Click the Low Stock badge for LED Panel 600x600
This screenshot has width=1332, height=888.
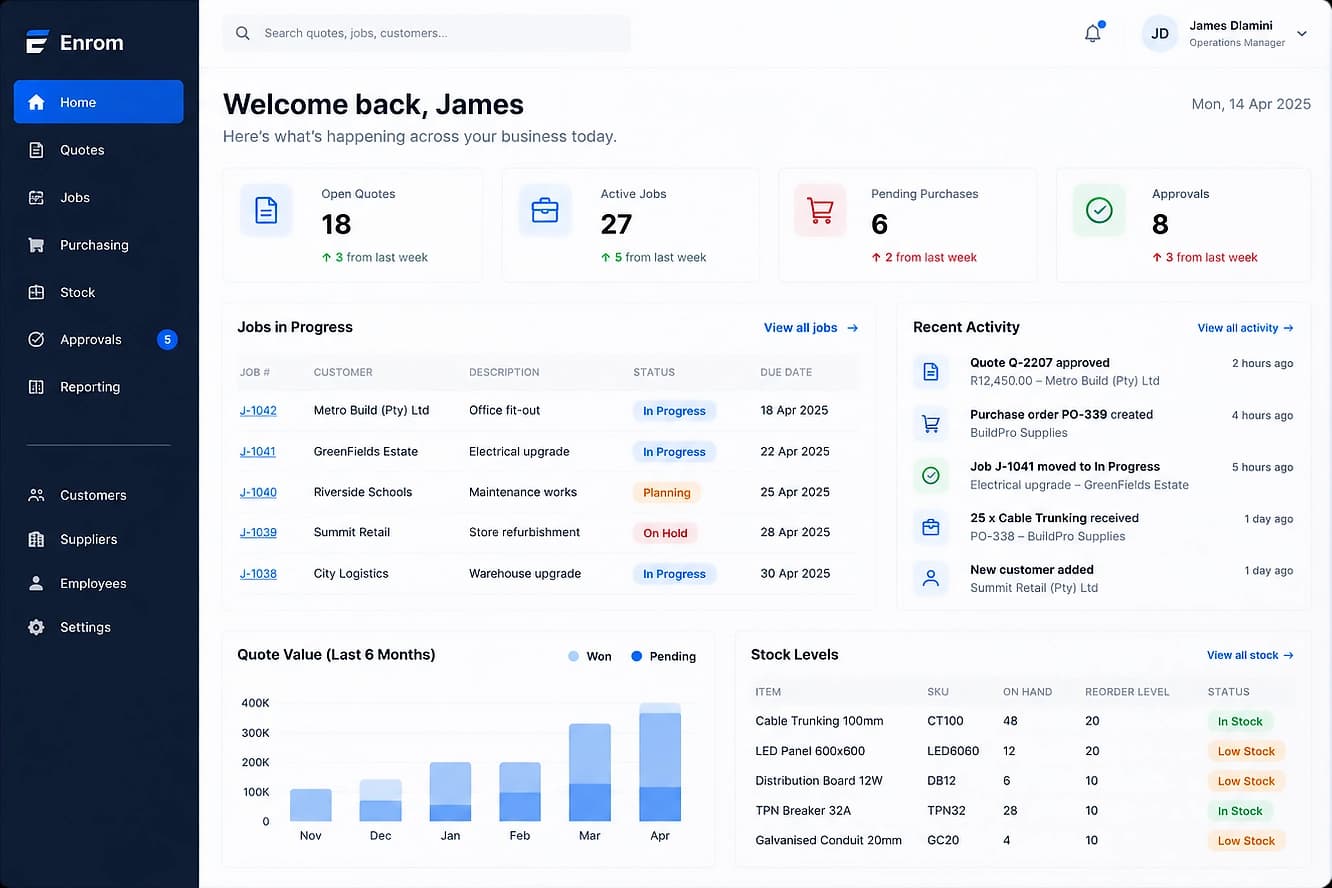1246,751
